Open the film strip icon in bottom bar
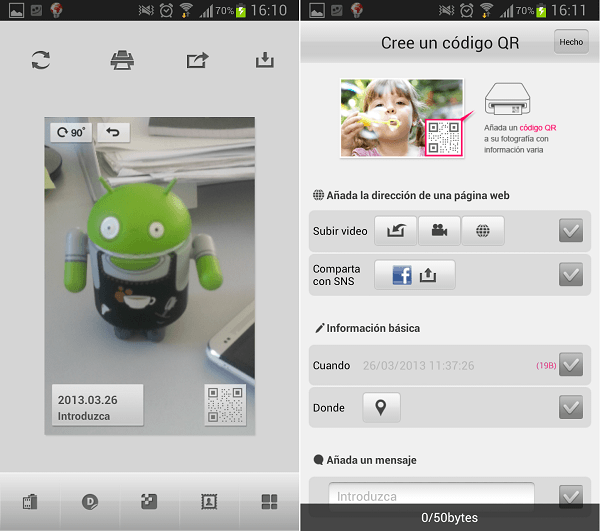 click(x=30, y=502)
